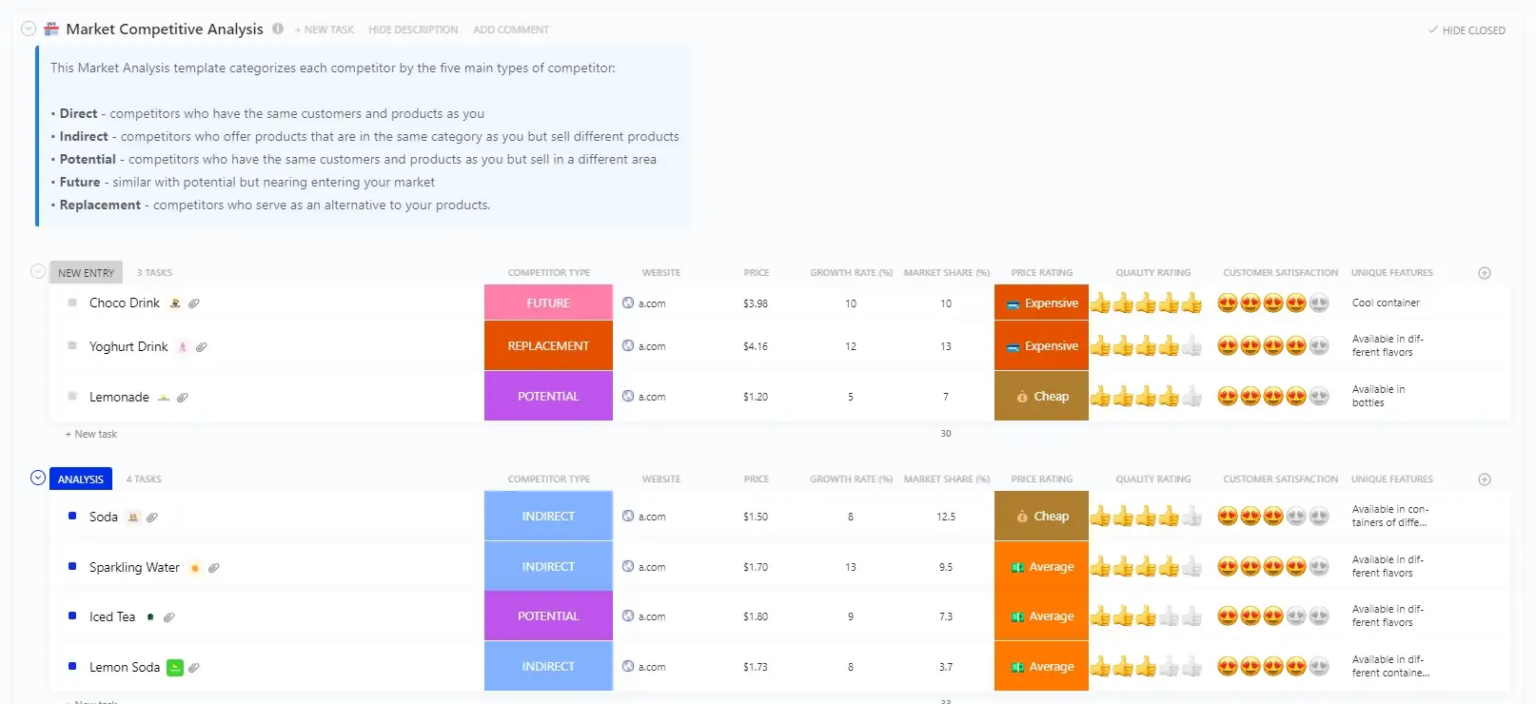
Task: Click HIDE DESCRIPTION in the top bar
Action: tap(413, 29)
